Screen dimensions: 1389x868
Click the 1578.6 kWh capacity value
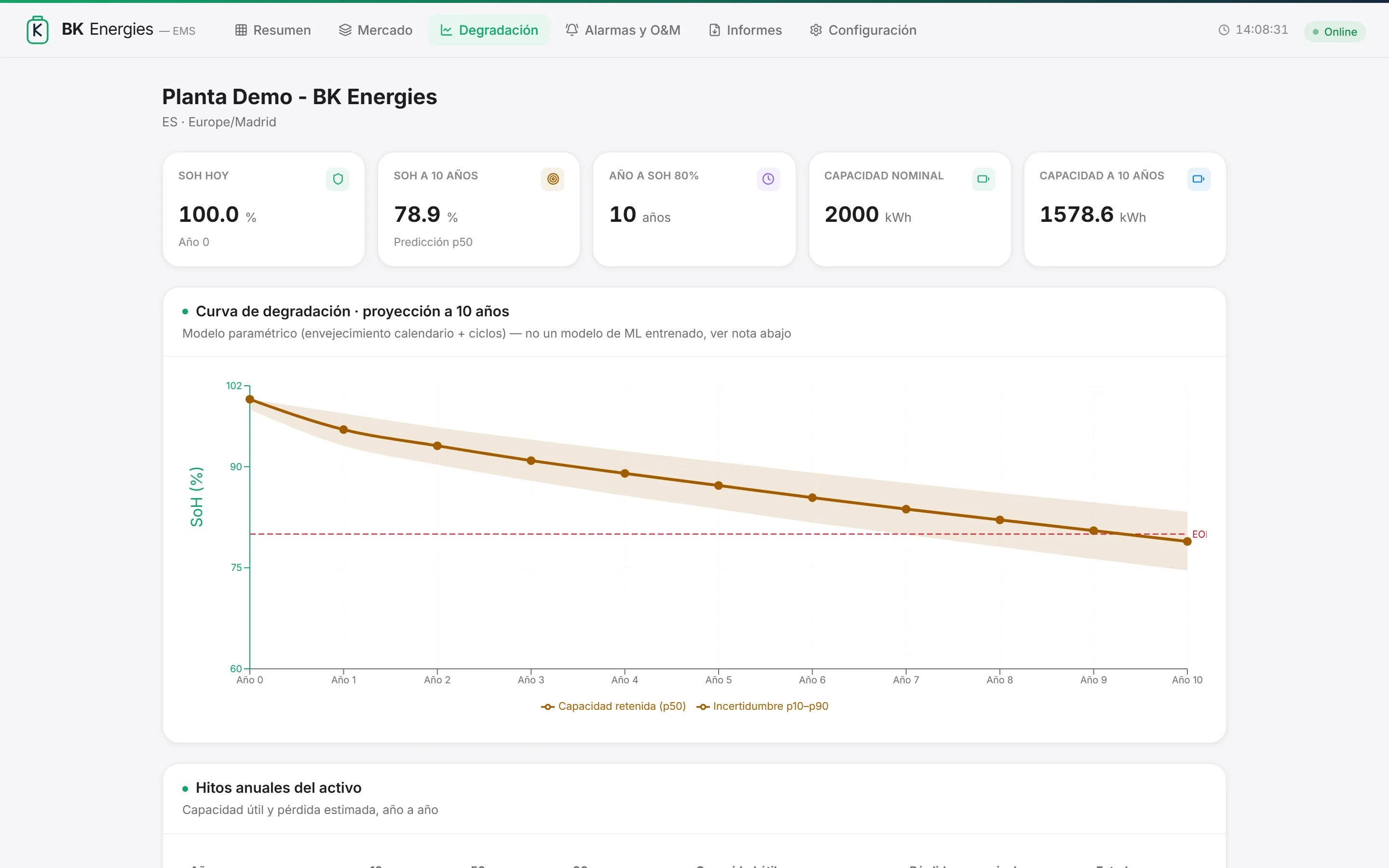coord(1093,215)
